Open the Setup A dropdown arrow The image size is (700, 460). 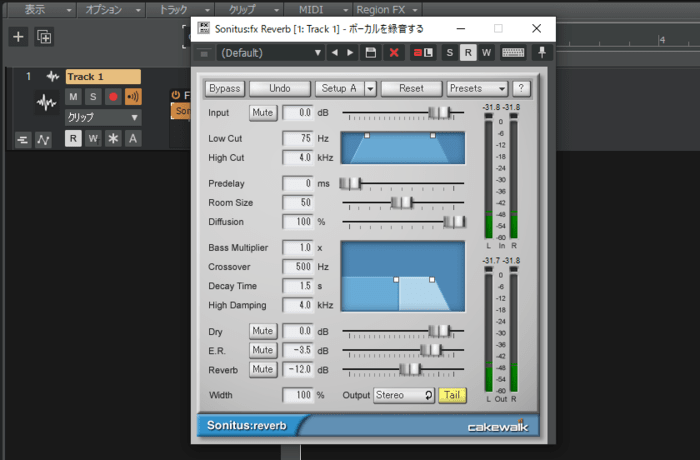[371, 88]
